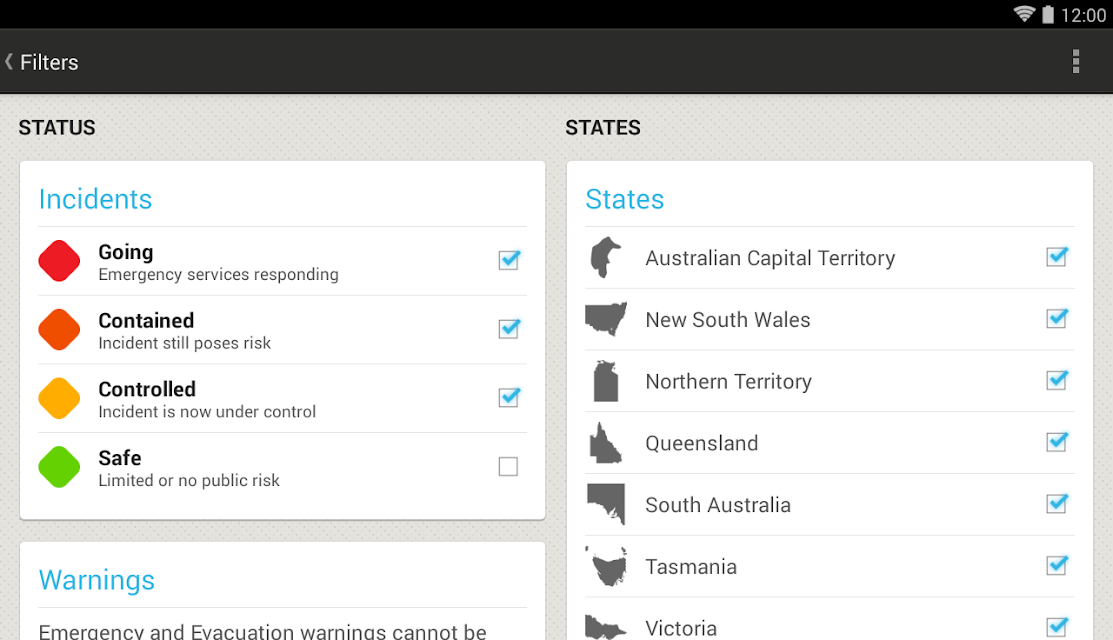The height and width of the screenshot is (640, 1113).
Task: Toggle the Australian Capital Territory checkbox
Action: (x=1056, y=257)
